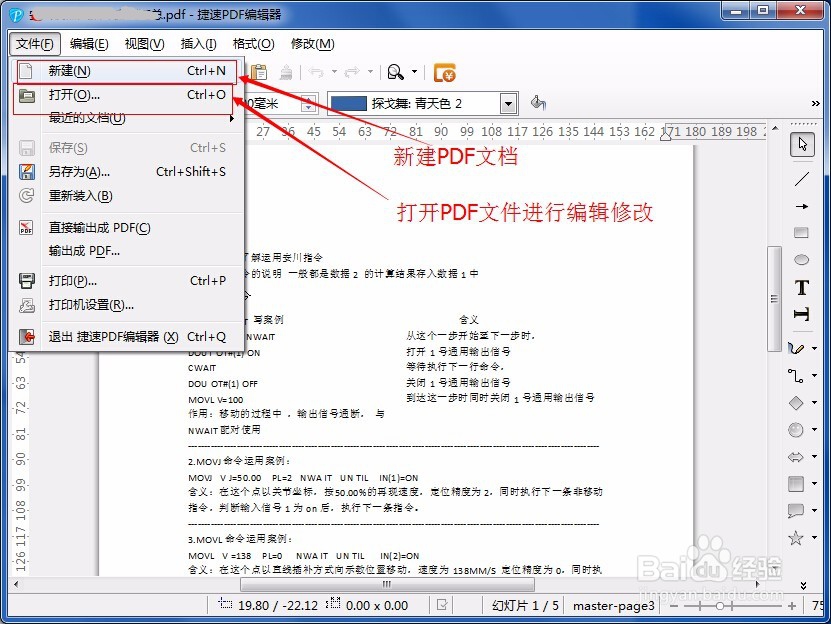Open the redo history dropdown arrow
831x624 pixels.
(370, 72)
